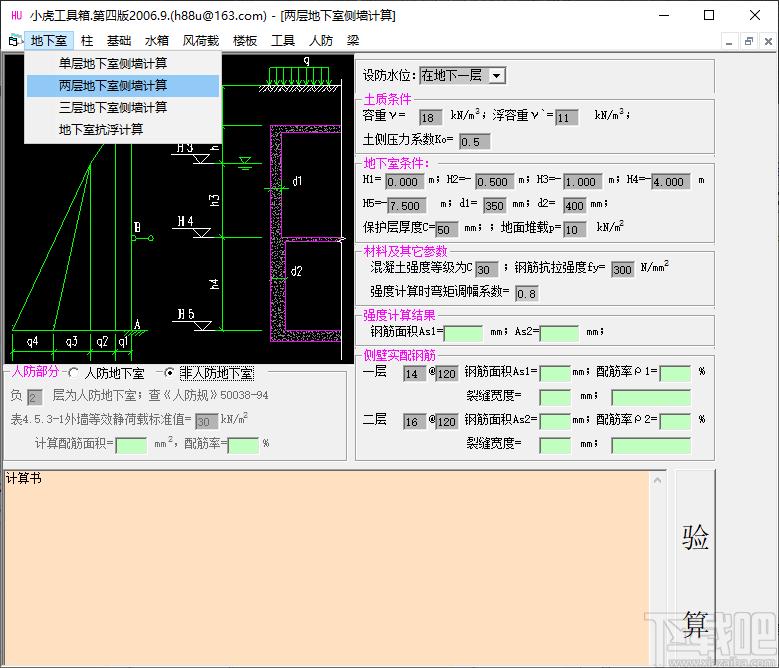Click the 强度计算结果 As1 output field
Image resolution: width=779 pixels, height=668 pixels.
463,333
